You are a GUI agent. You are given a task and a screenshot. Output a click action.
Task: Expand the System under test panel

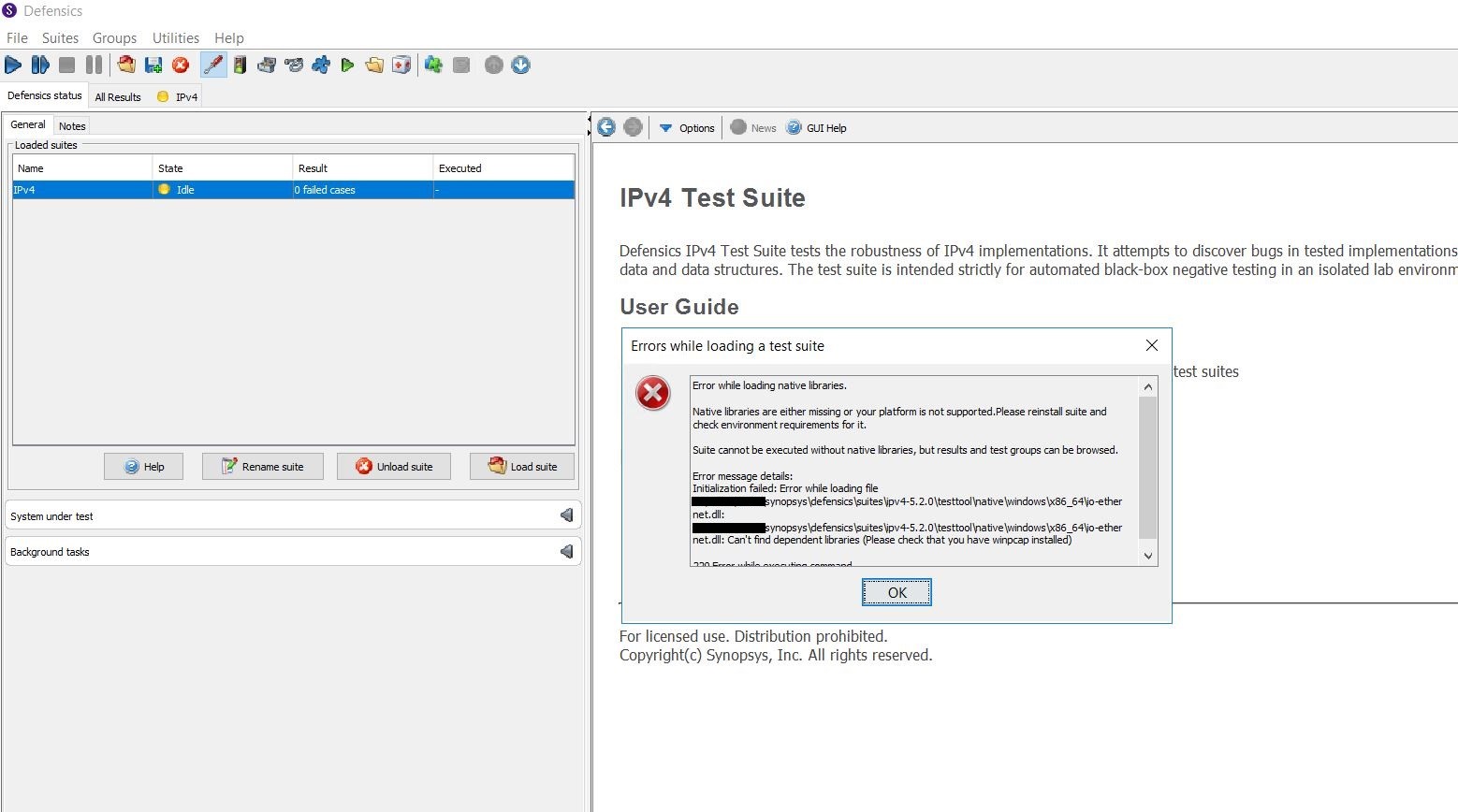tap(566, 515)
